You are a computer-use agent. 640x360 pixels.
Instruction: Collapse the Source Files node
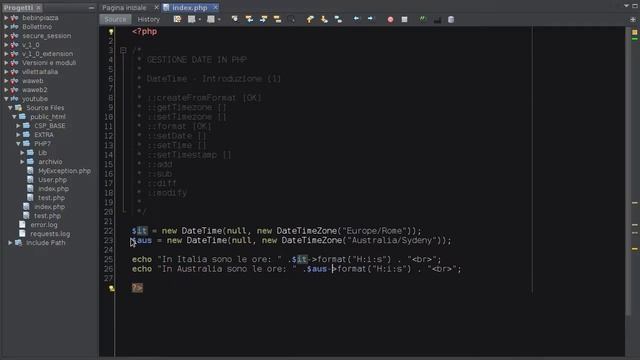coord(10,108)
